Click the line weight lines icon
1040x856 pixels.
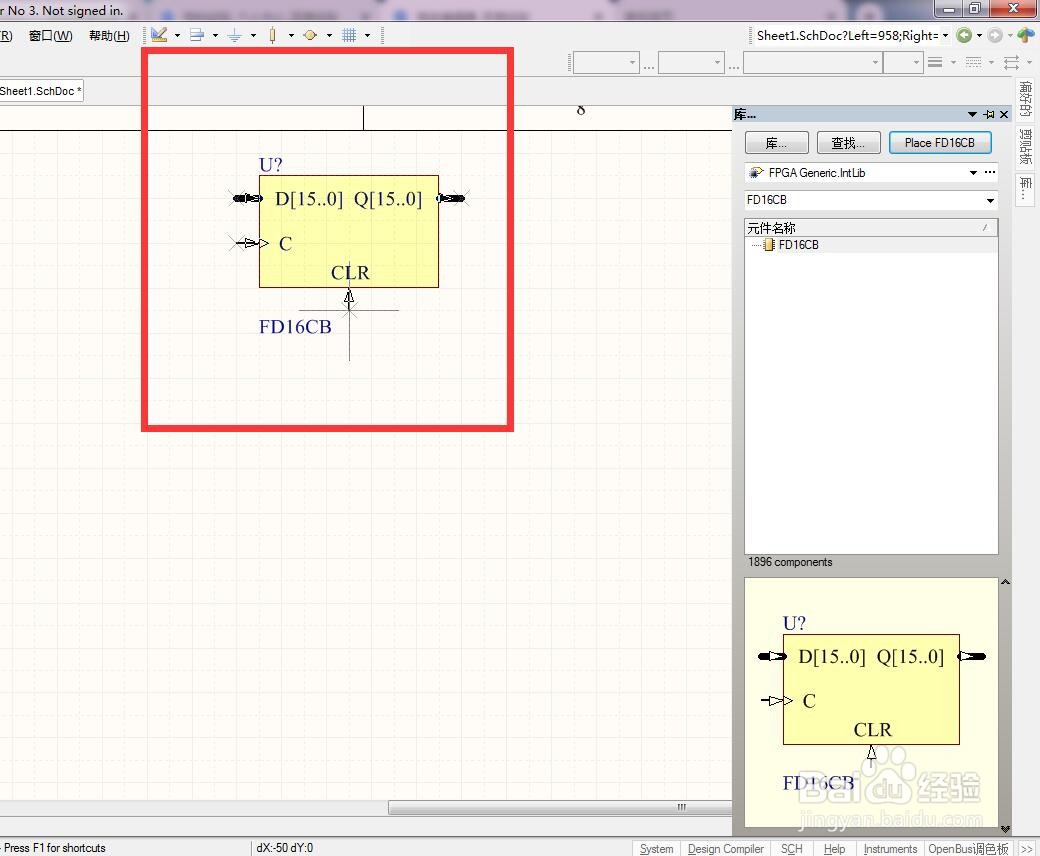(935, 62)
